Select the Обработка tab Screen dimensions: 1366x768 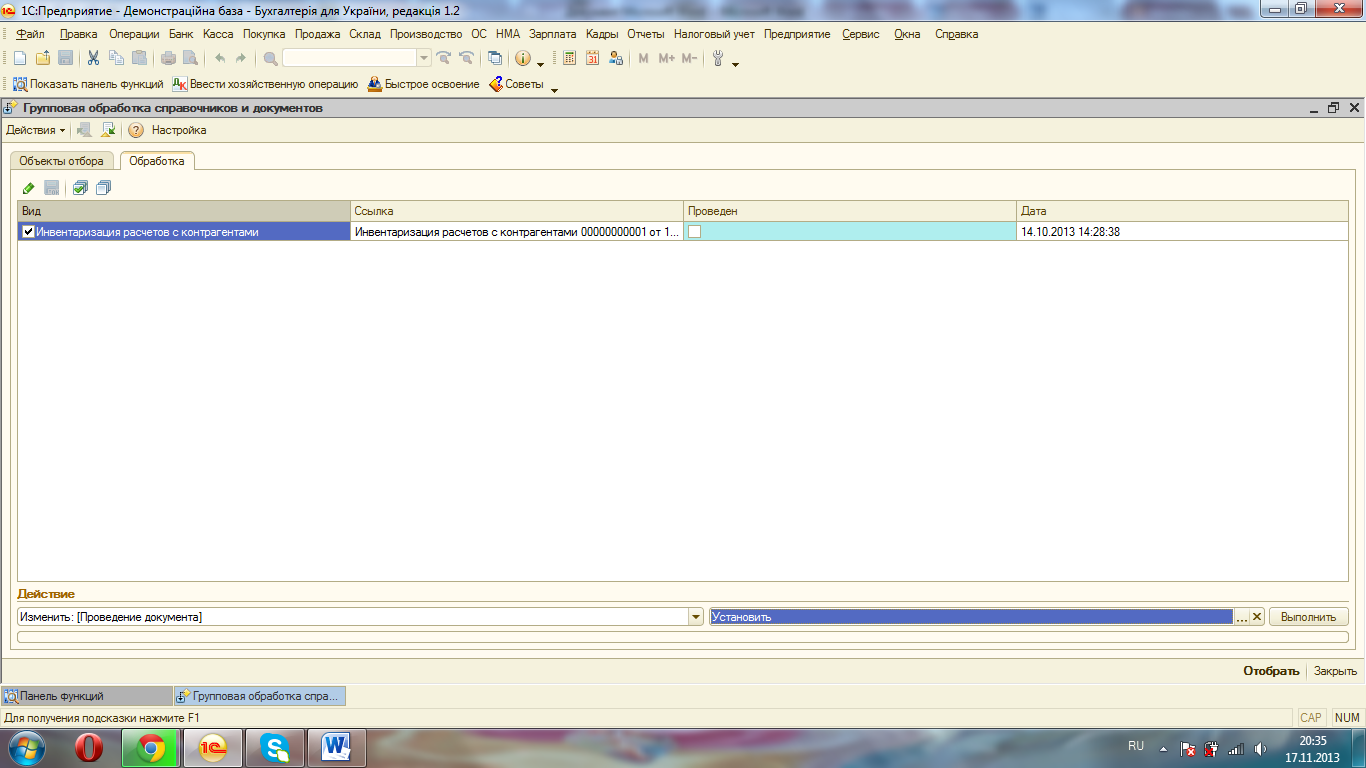[x=157, y=161]
